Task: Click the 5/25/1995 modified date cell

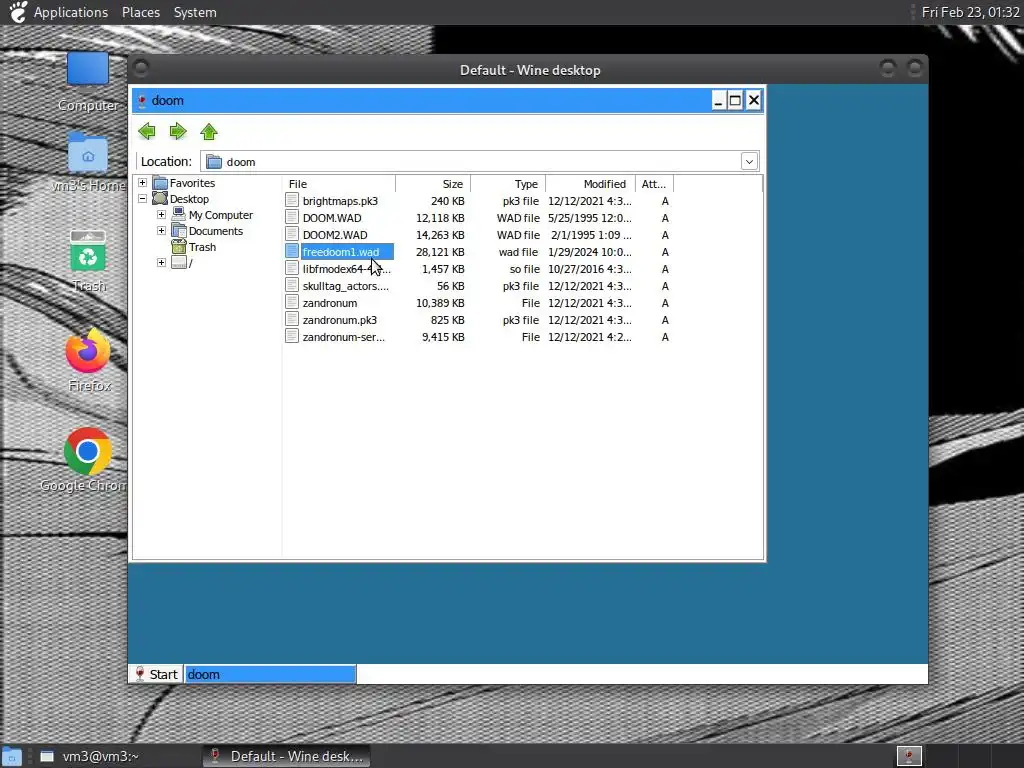Action: 590,218
